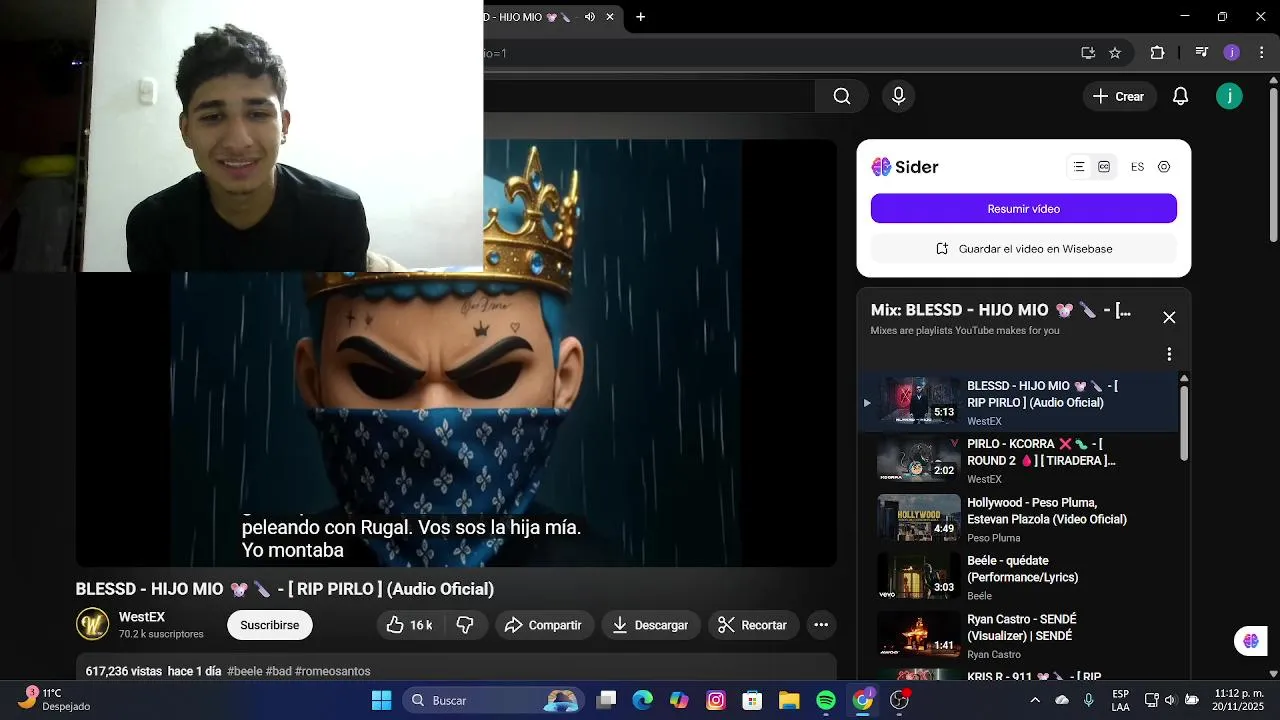
Task: Click the #romeosantos hashtag link
Action: [x=333, y=671]
